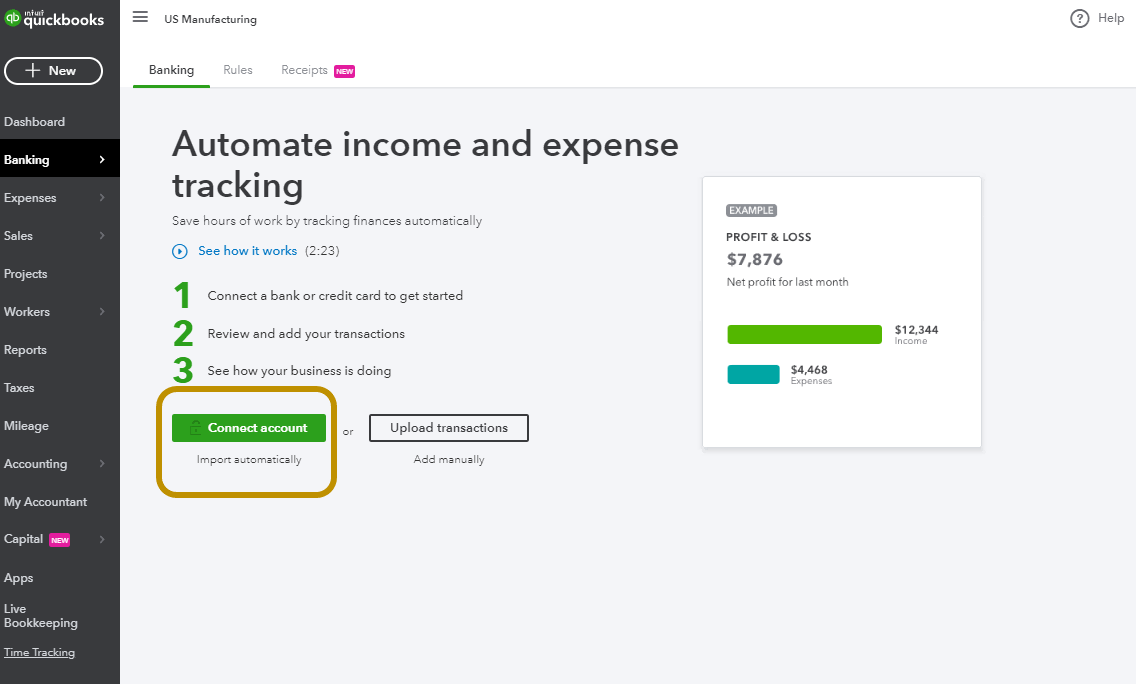
Task: Switch to the Rules tab
Action: 238,70
